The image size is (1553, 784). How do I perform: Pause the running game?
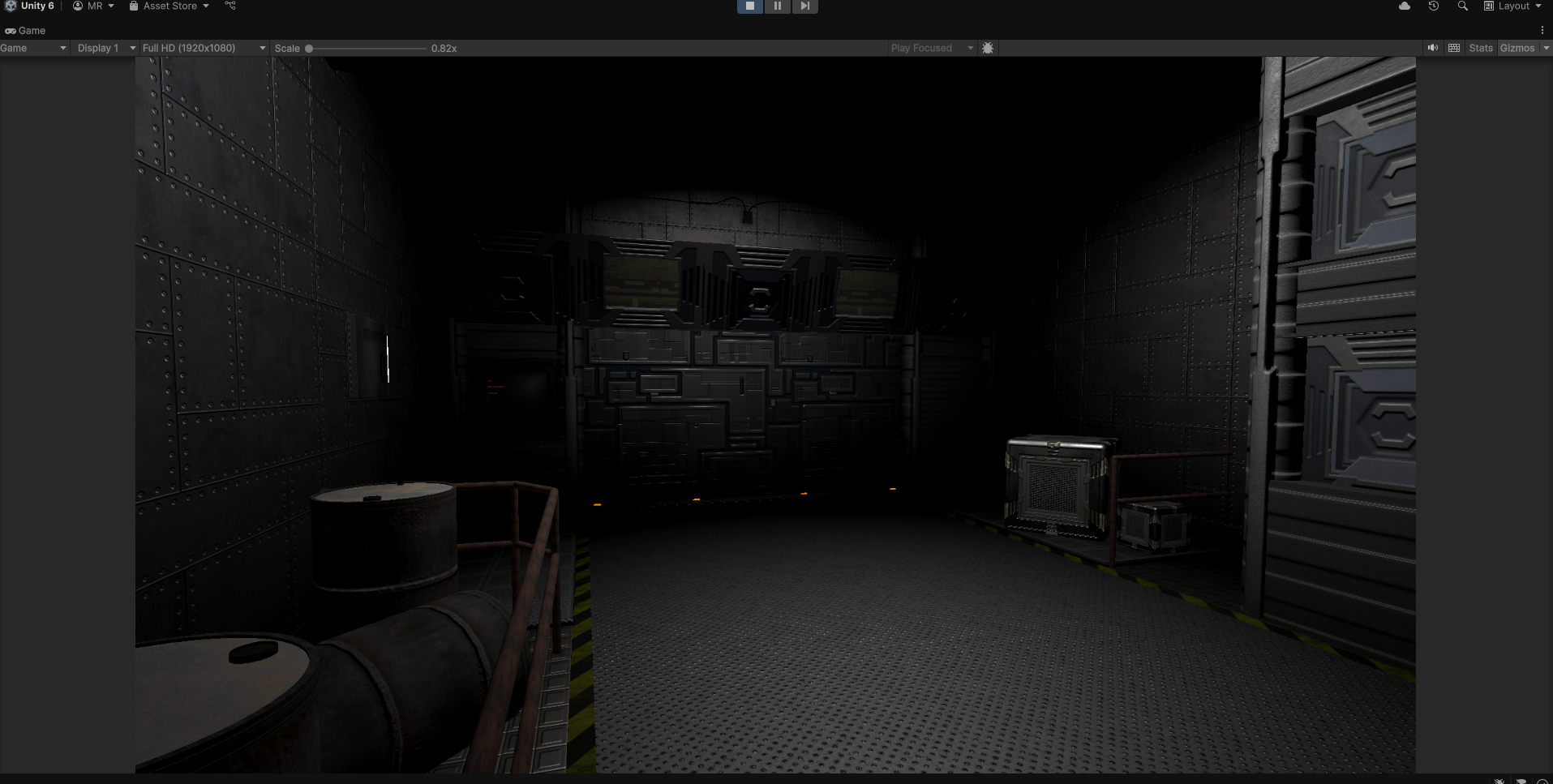click(x=777, y=6)
